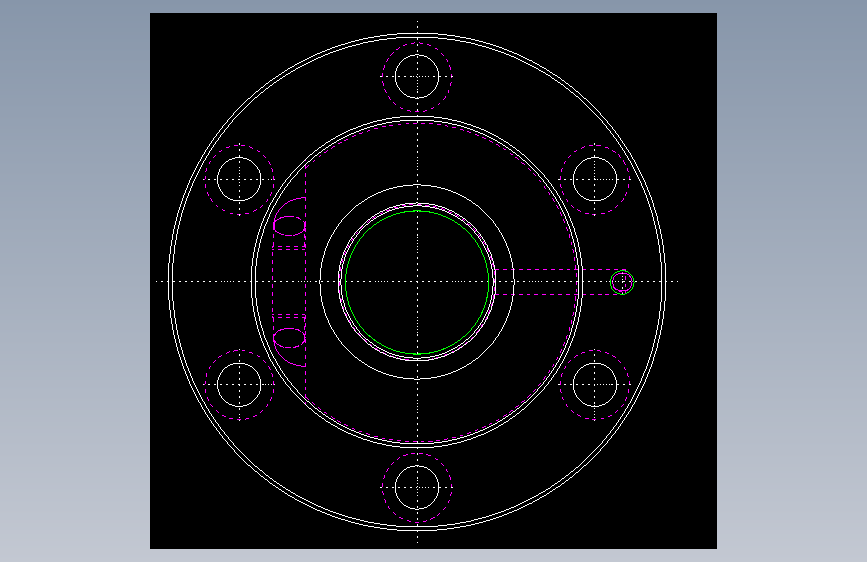Select the lower magenta ellipse on left
The height and width of the screenshot is (562, 867).
[x=289, y=338]
